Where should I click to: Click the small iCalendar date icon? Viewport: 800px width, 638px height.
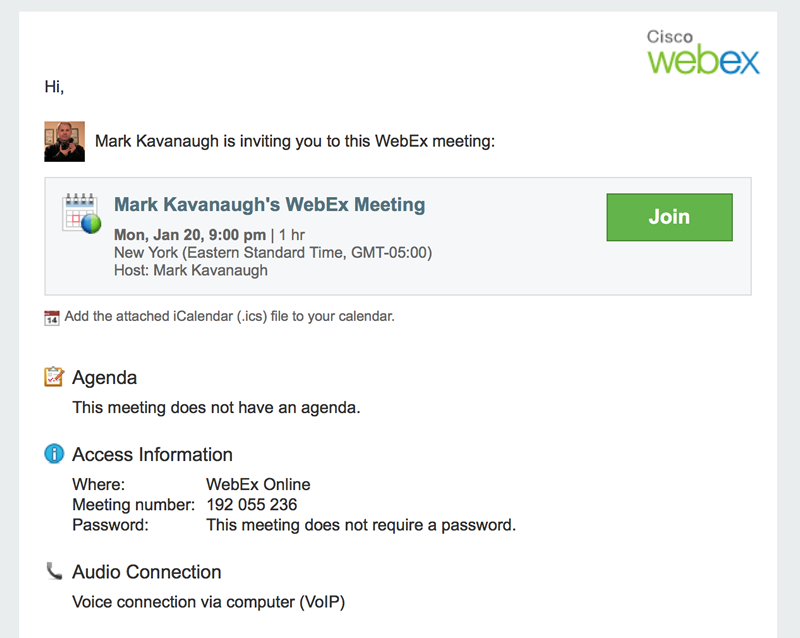pos(52,317)
